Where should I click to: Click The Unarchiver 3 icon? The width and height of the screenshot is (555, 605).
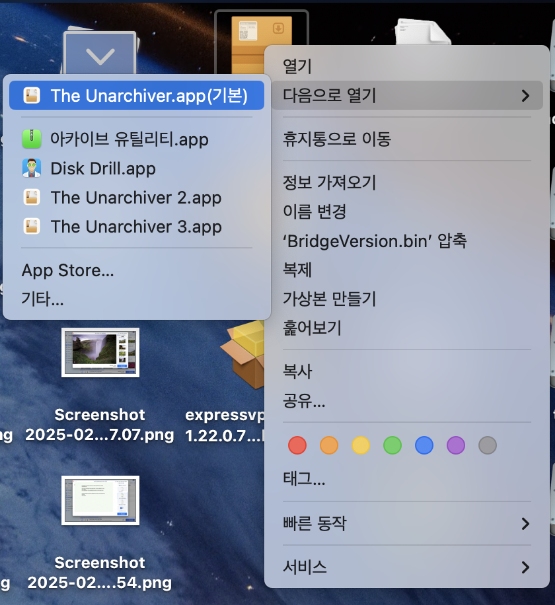coord(32,226)
